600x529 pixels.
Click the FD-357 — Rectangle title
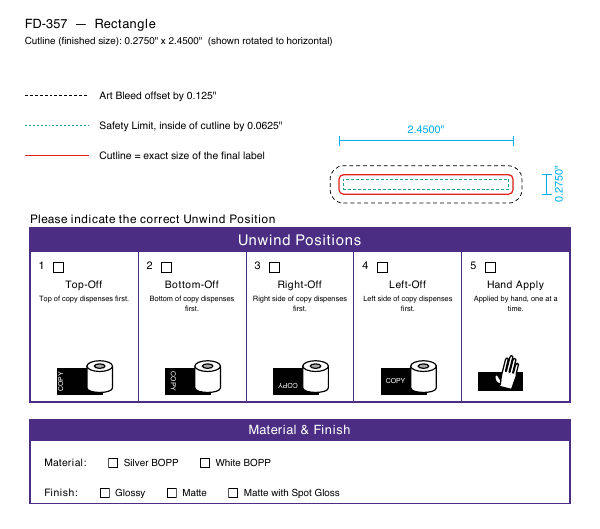pyautogui.click(x=90, y=24)
